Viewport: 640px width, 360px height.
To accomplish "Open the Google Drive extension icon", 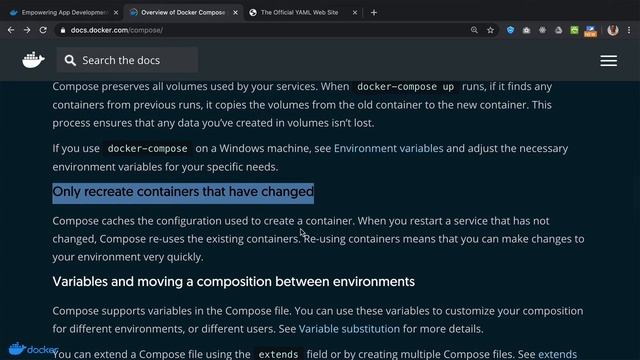I will click(x=558, y=30).
